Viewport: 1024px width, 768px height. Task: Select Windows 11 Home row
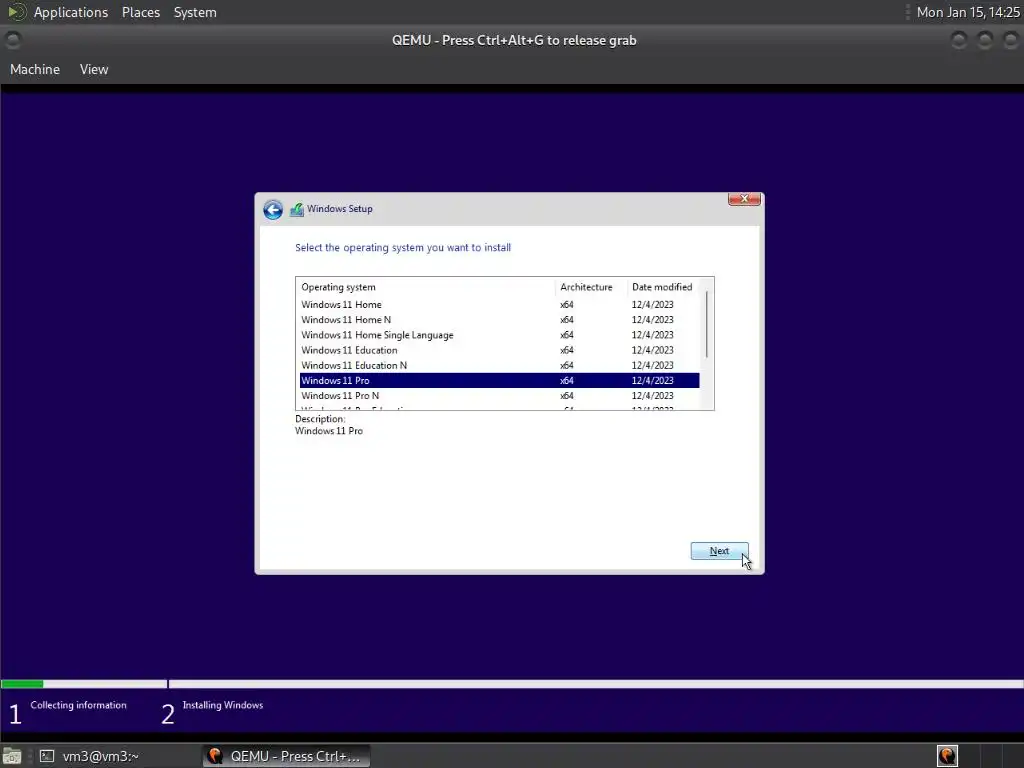click(x=500, y=304)
